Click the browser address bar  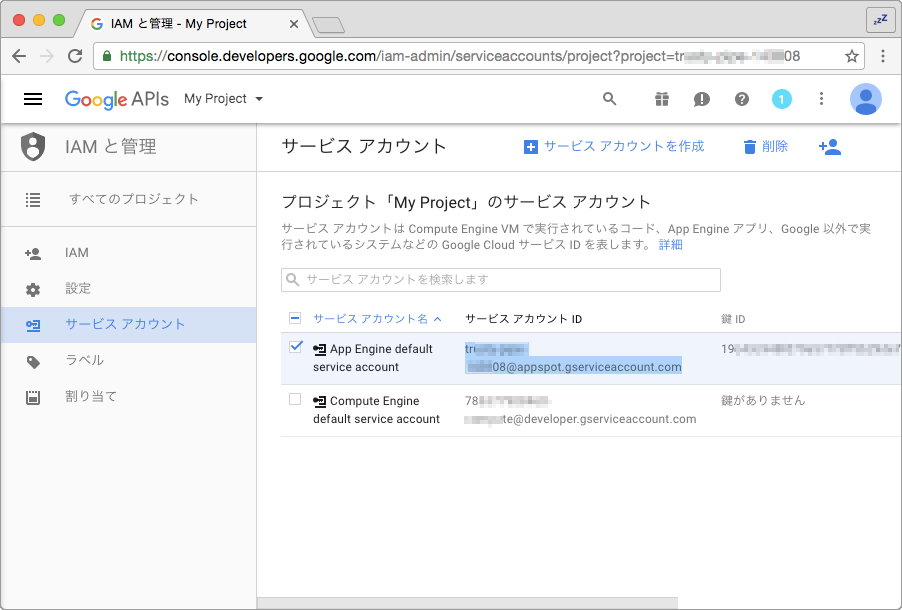tap(479, 56)
